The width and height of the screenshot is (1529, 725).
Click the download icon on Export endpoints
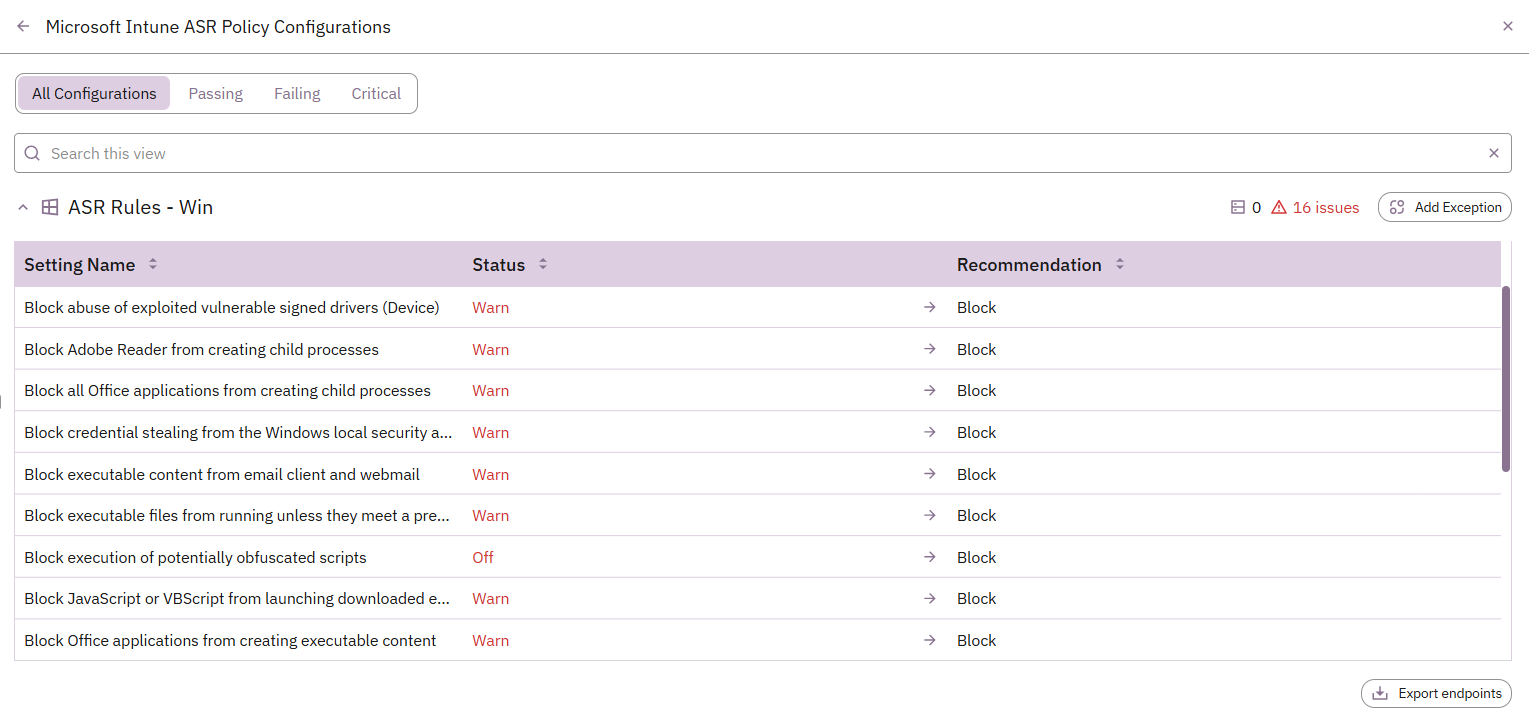[x=1381, y=693]
